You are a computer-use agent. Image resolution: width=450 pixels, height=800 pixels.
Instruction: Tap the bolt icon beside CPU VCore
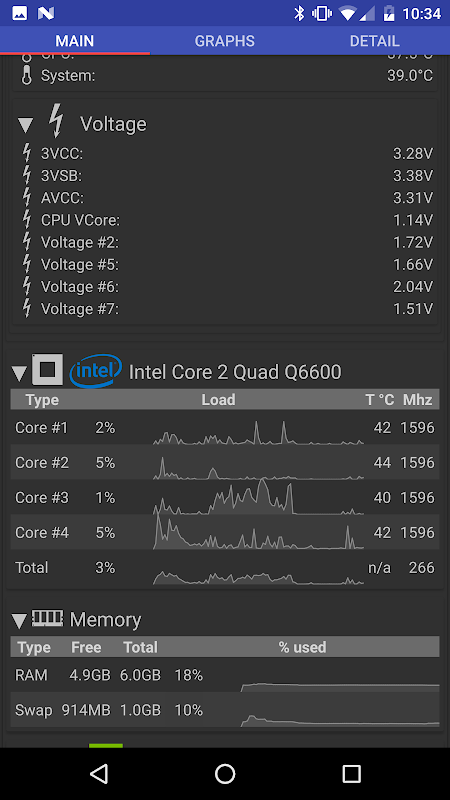tap(27, 220)
